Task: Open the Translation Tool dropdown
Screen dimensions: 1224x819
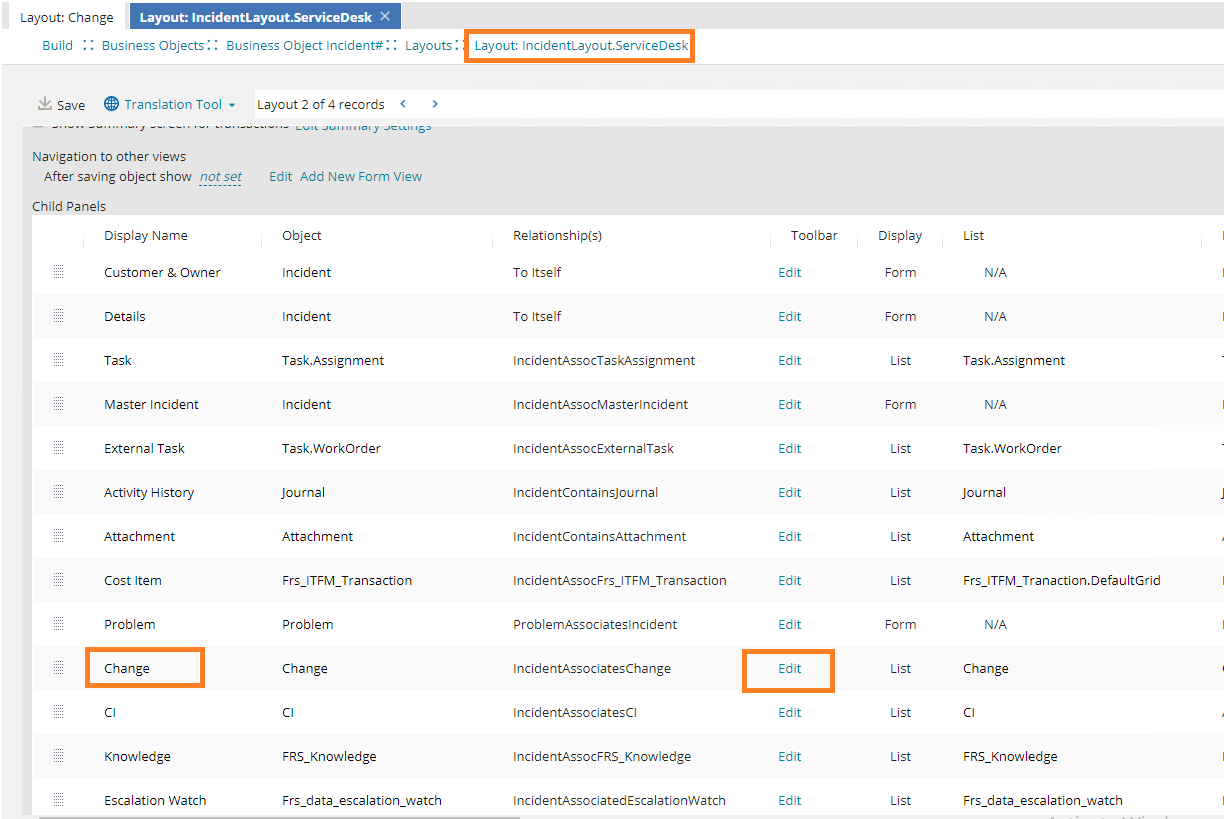Action: 170,104
